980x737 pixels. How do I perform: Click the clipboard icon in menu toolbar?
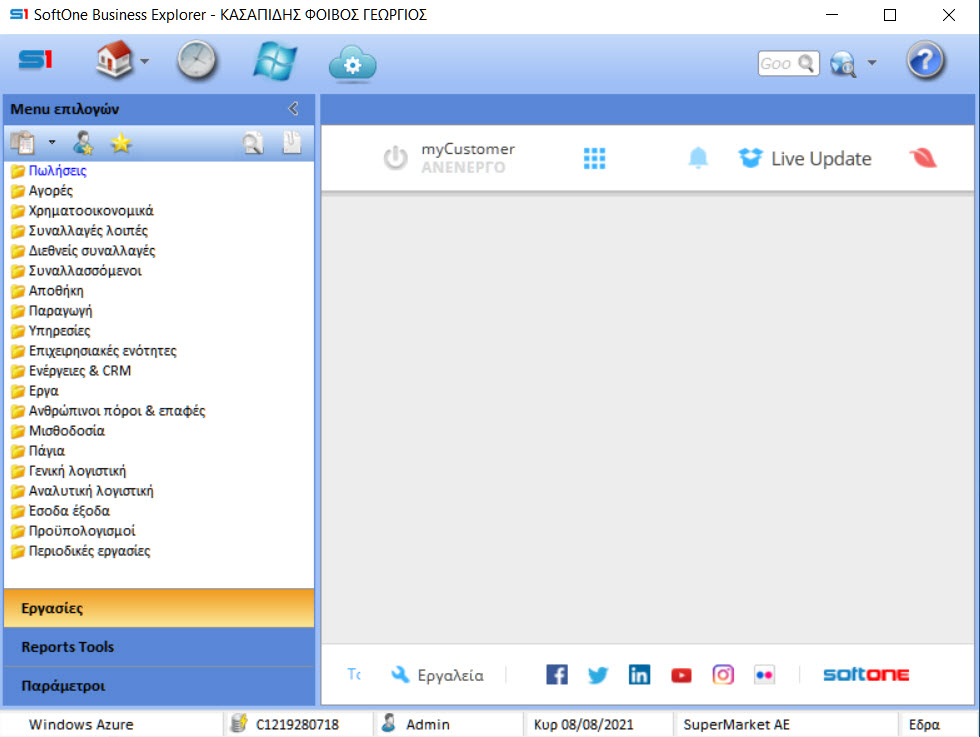coord(23,143)
